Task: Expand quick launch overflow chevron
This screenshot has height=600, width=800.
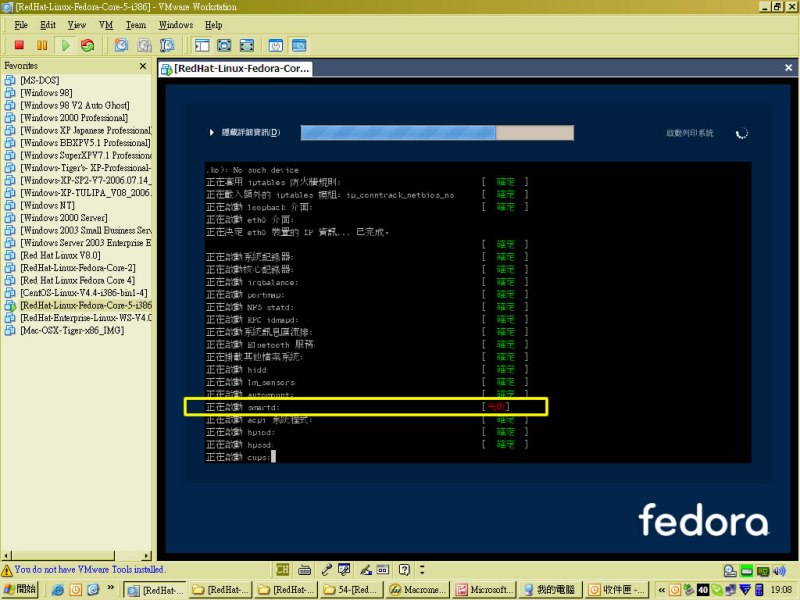Action: tap(110, 588)
